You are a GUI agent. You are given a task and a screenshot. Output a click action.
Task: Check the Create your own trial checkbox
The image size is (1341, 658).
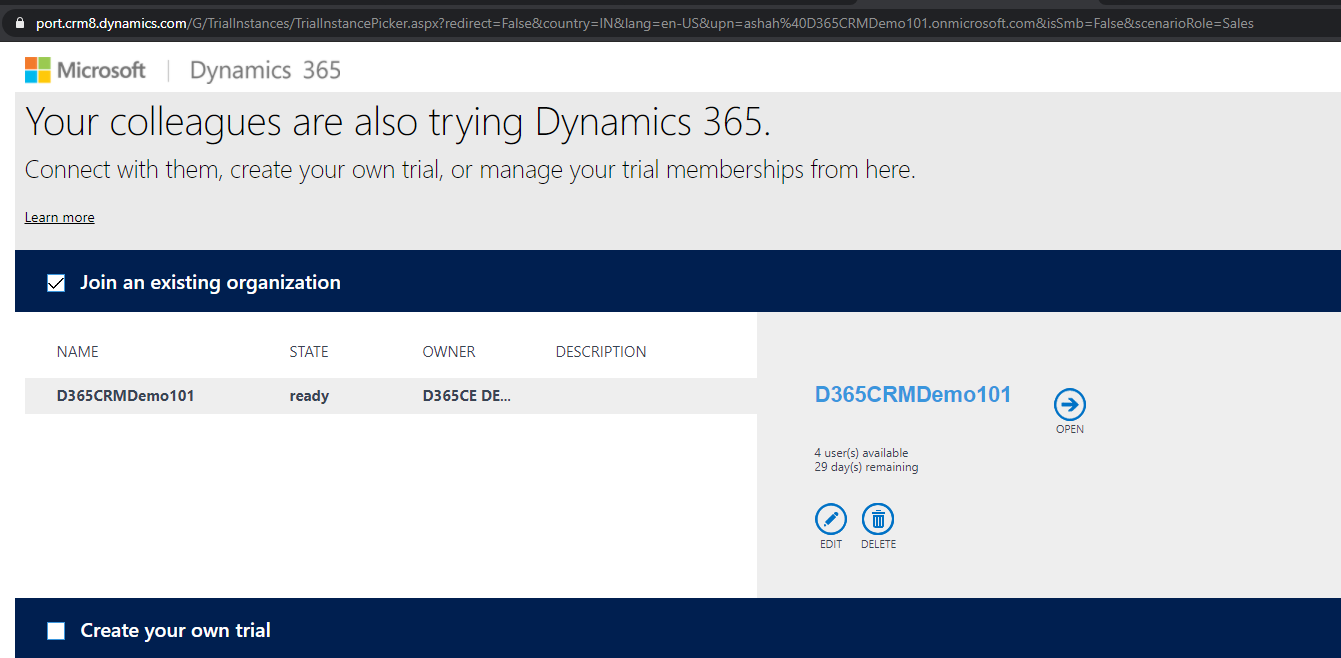pos(56,631)
